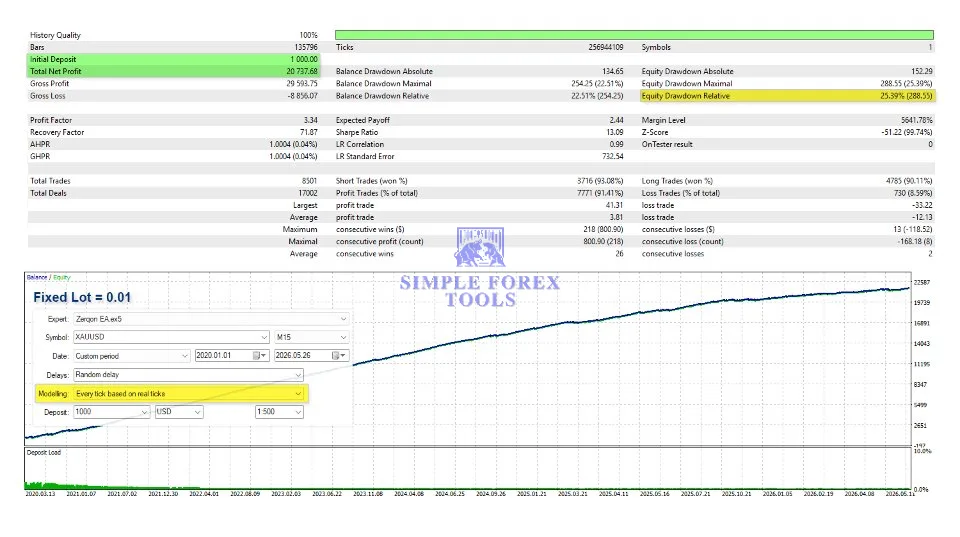Open calendar picker for end date 2026.05.26
Screen dimensions: 960x537
coord(339,355)
